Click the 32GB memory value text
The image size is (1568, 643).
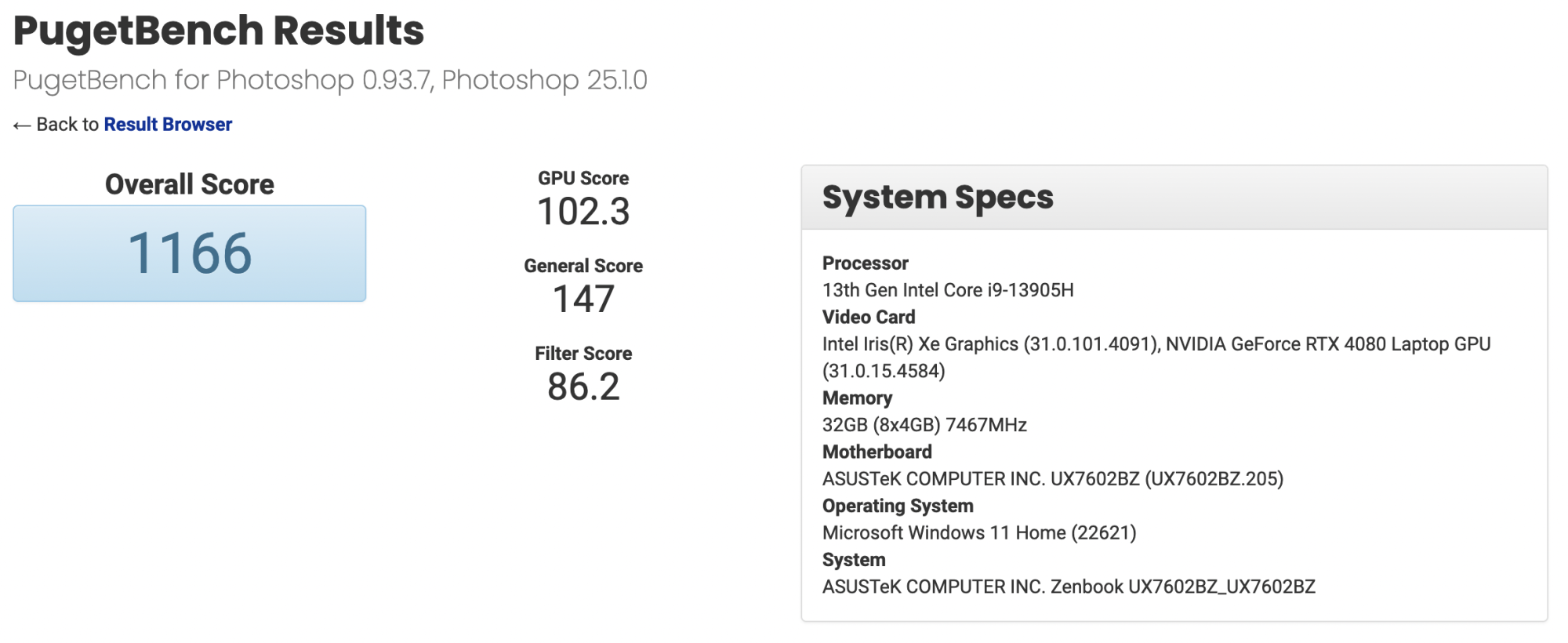point(924,425)
